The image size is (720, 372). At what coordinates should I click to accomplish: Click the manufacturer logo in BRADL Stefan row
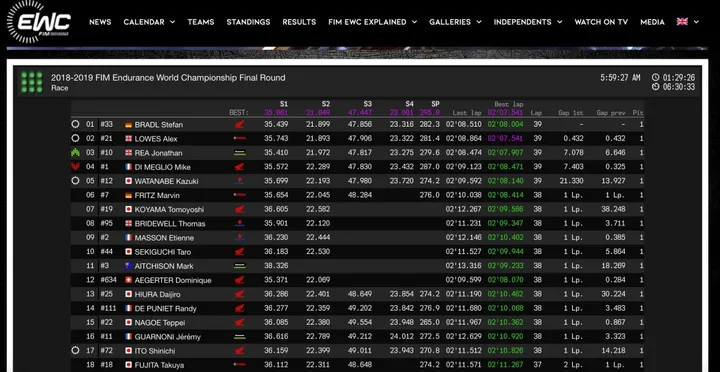(239, 124)
